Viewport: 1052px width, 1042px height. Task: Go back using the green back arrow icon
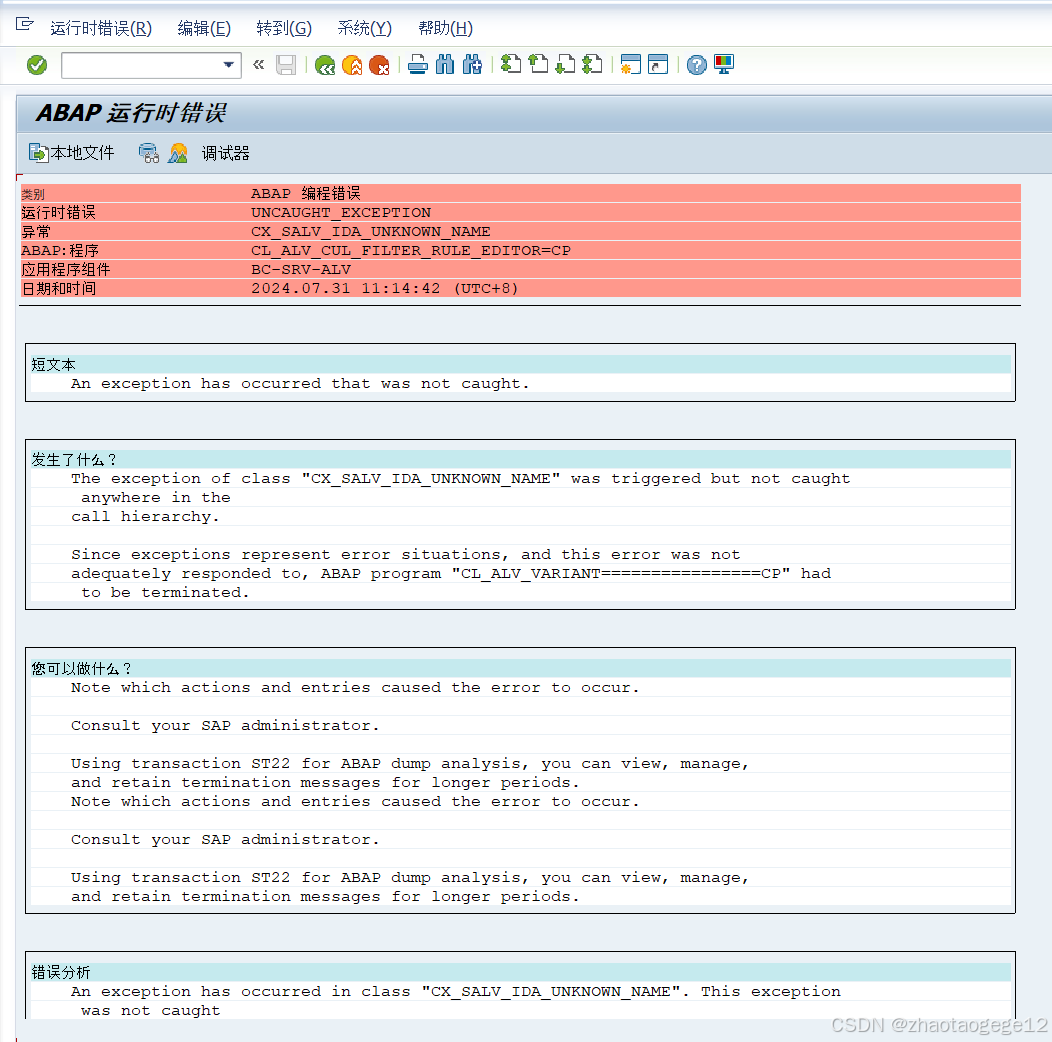point(324,65)
